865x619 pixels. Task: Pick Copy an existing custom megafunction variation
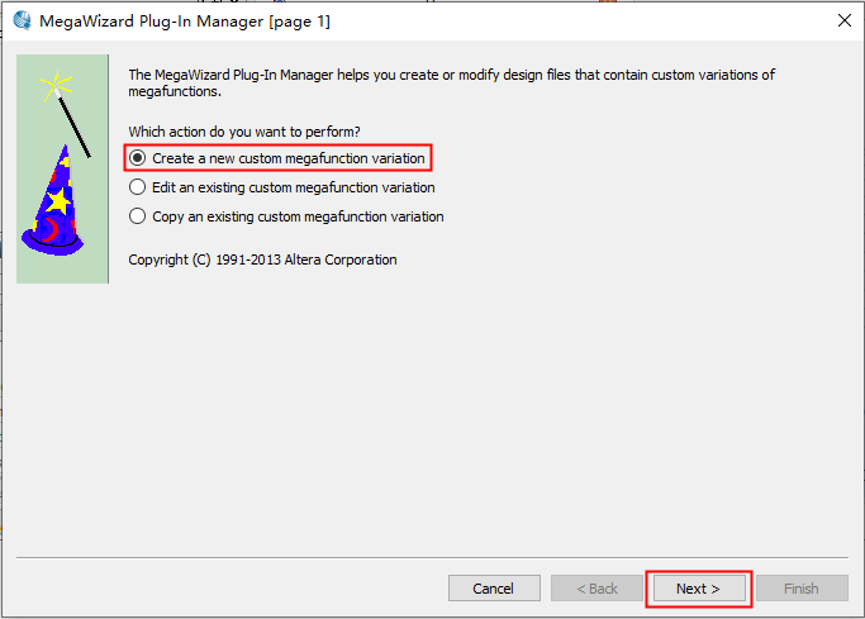point(138,216)
